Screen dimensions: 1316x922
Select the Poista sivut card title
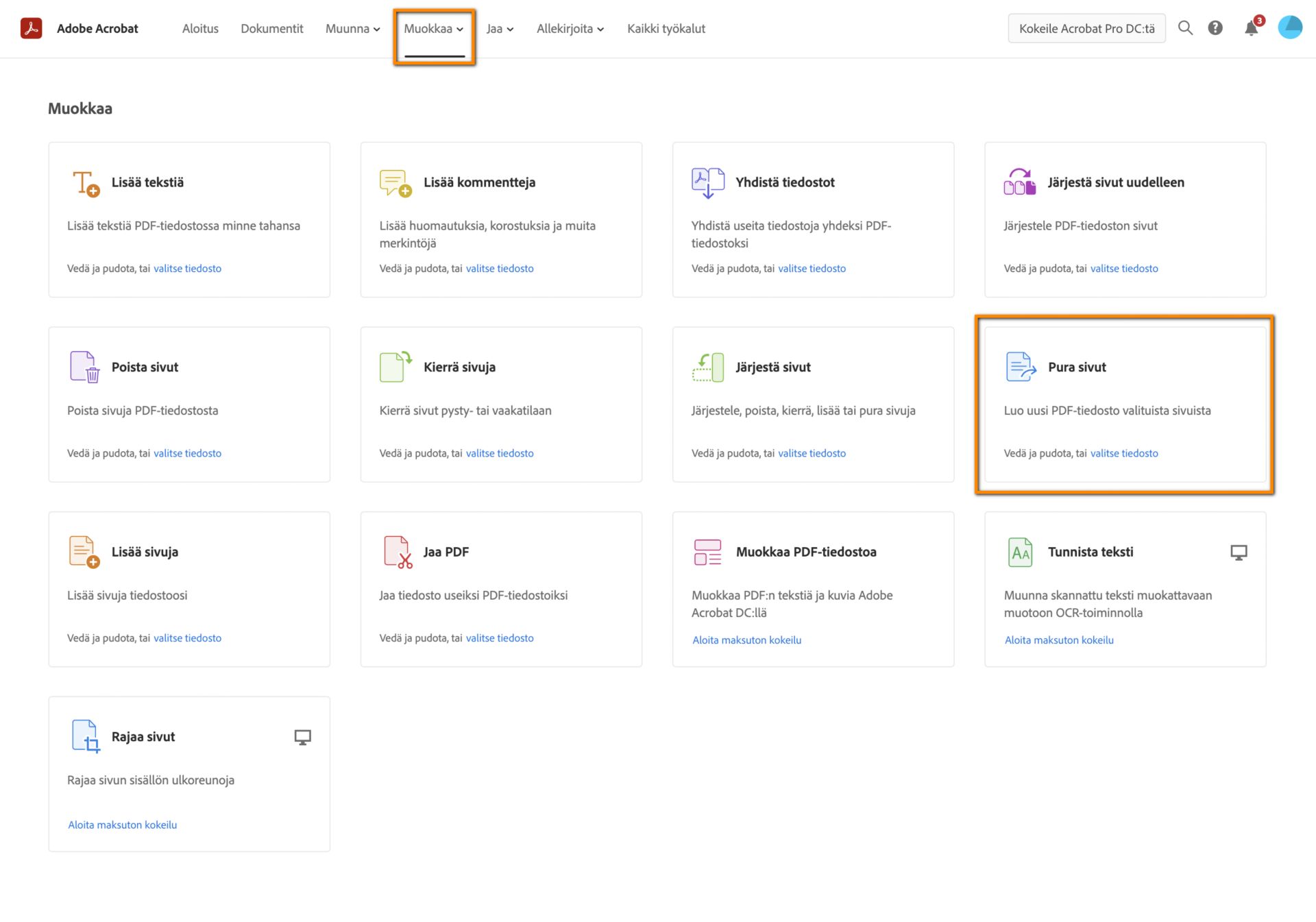[145, 367]
